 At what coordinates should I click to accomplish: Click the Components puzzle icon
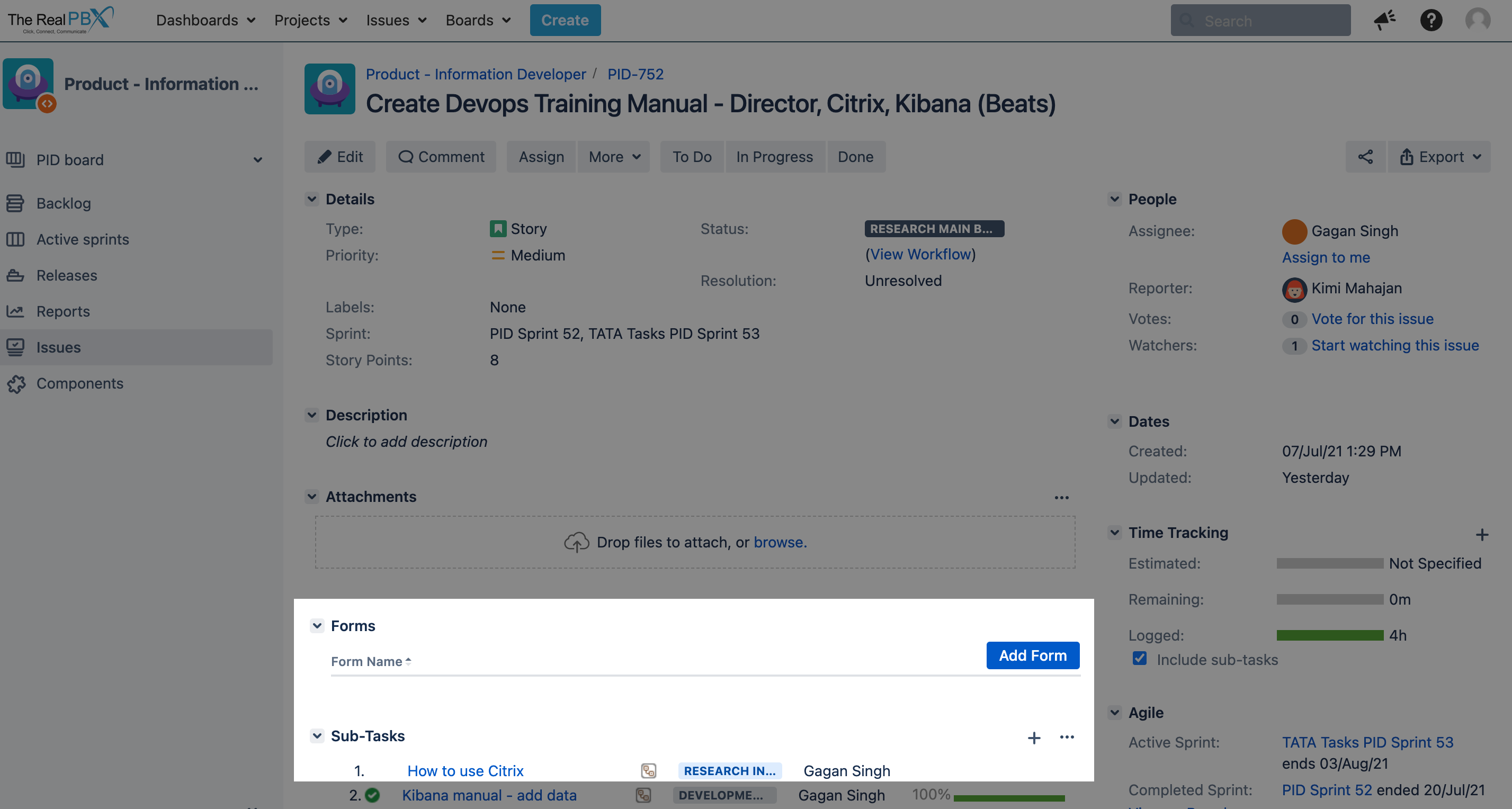pyautogui.click(x=16, y=384)
